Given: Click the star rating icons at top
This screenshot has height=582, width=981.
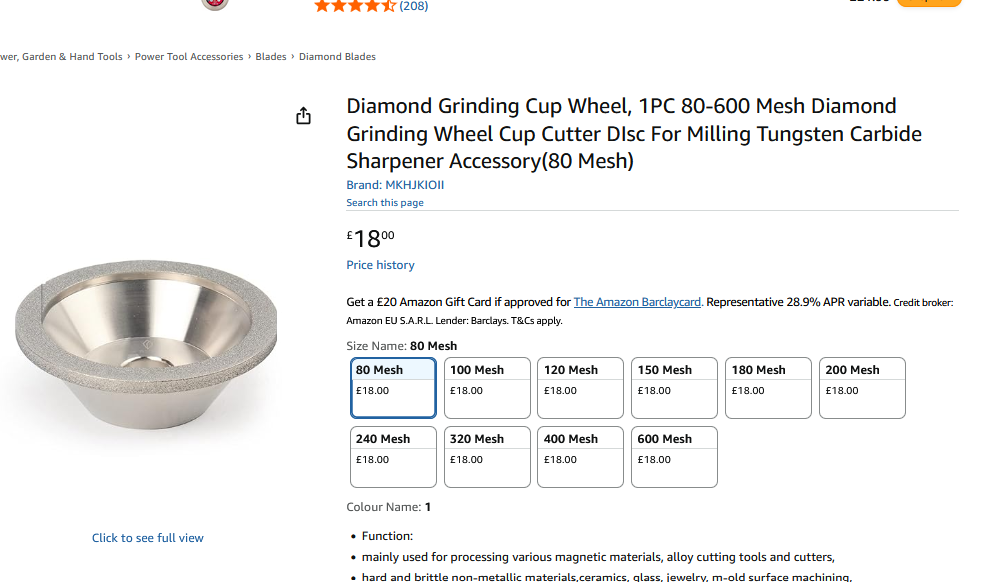Looking at the screenshot, I should click(355, 6).
